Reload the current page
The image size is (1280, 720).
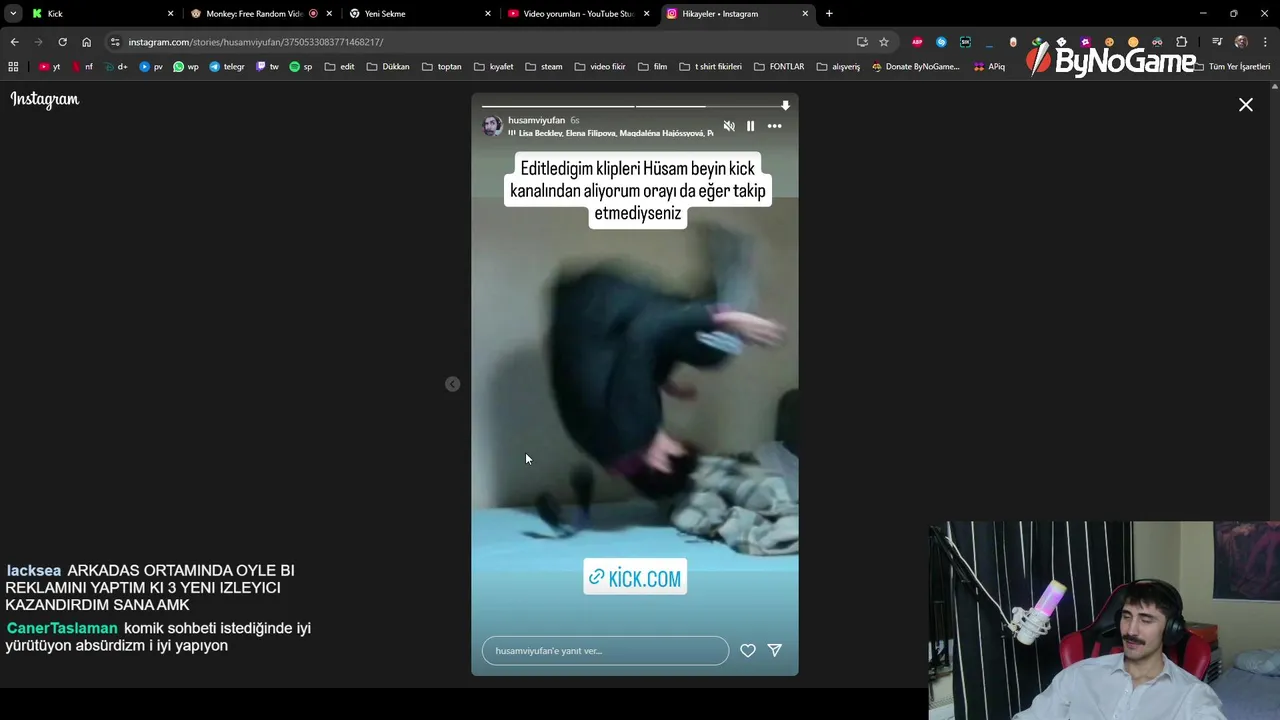pyautogui.click(x=62, y=42)
